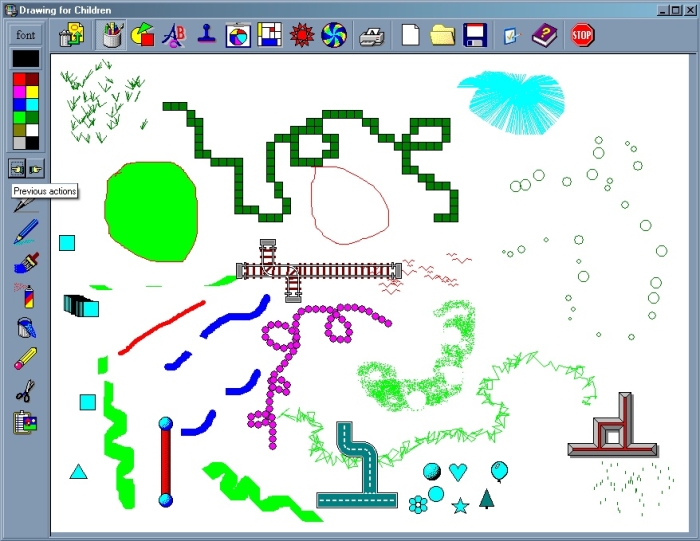Select the paintbrush tool in the sidebar

point(25,264)
